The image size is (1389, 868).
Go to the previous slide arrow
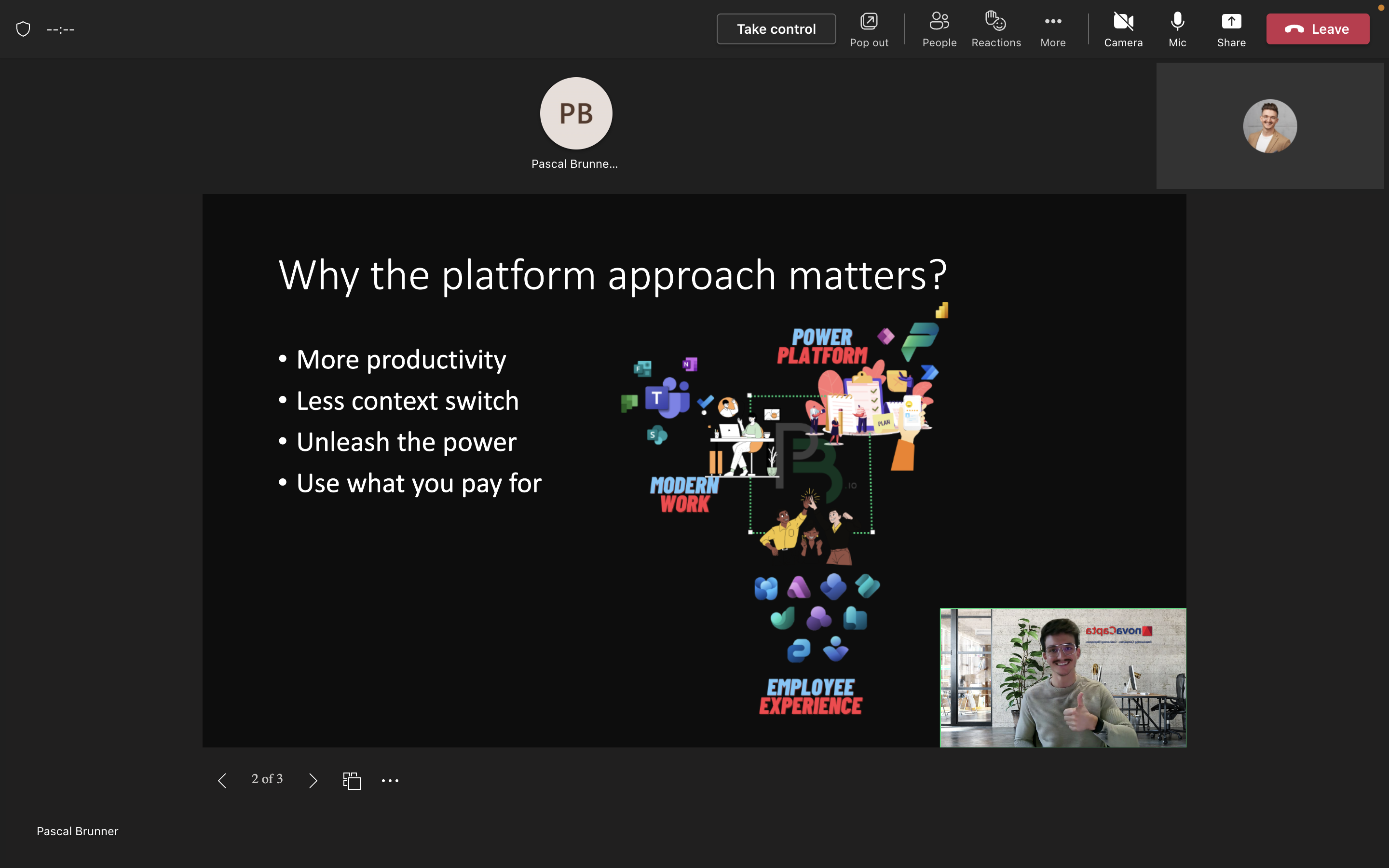222,780
